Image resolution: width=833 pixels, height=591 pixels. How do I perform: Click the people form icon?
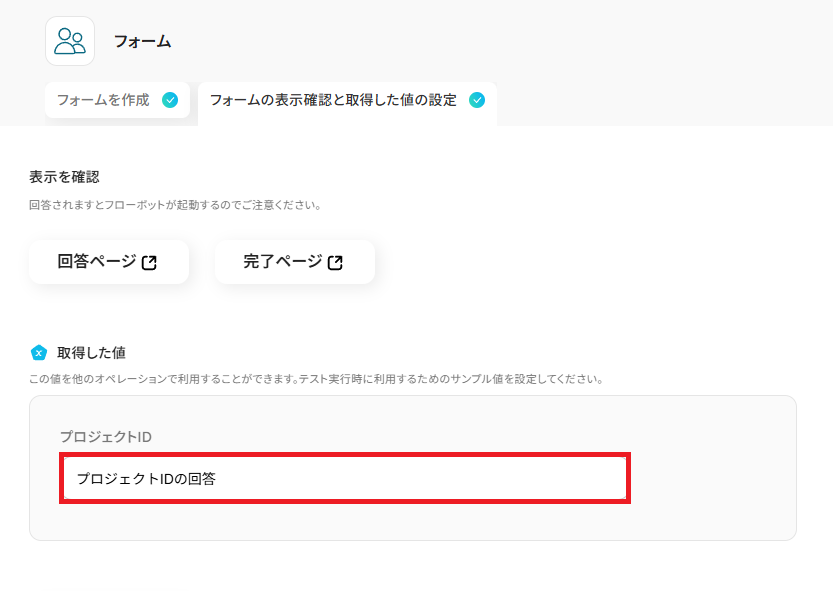point(70,41)
